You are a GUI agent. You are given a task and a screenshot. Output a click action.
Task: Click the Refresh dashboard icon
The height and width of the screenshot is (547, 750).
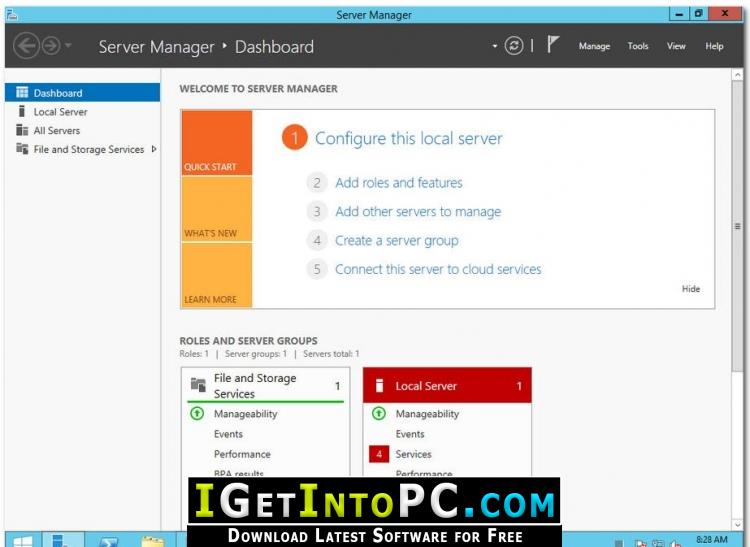coord(514,46)
